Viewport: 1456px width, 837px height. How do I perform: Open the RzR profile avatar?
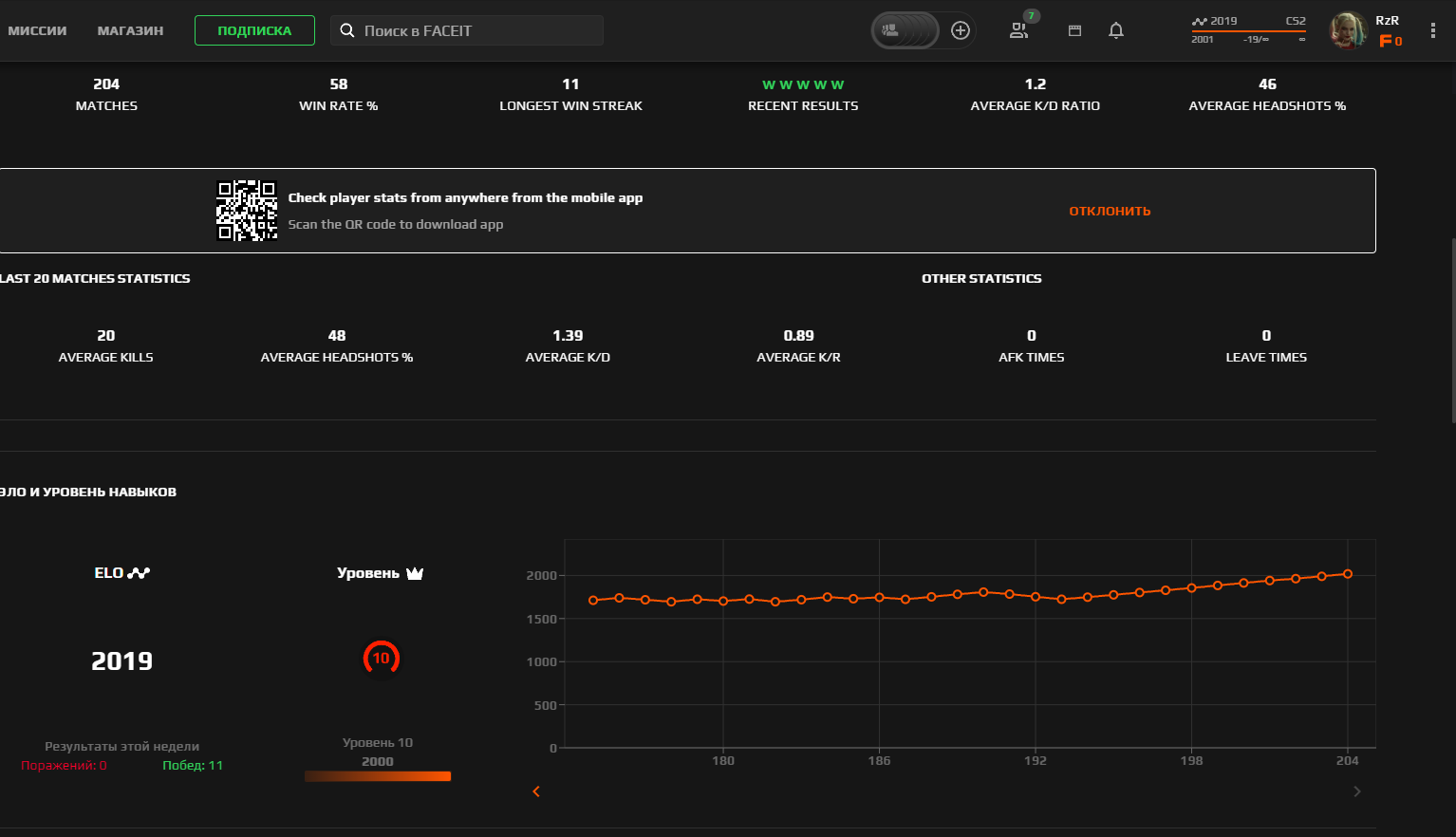click(1347, 30)
